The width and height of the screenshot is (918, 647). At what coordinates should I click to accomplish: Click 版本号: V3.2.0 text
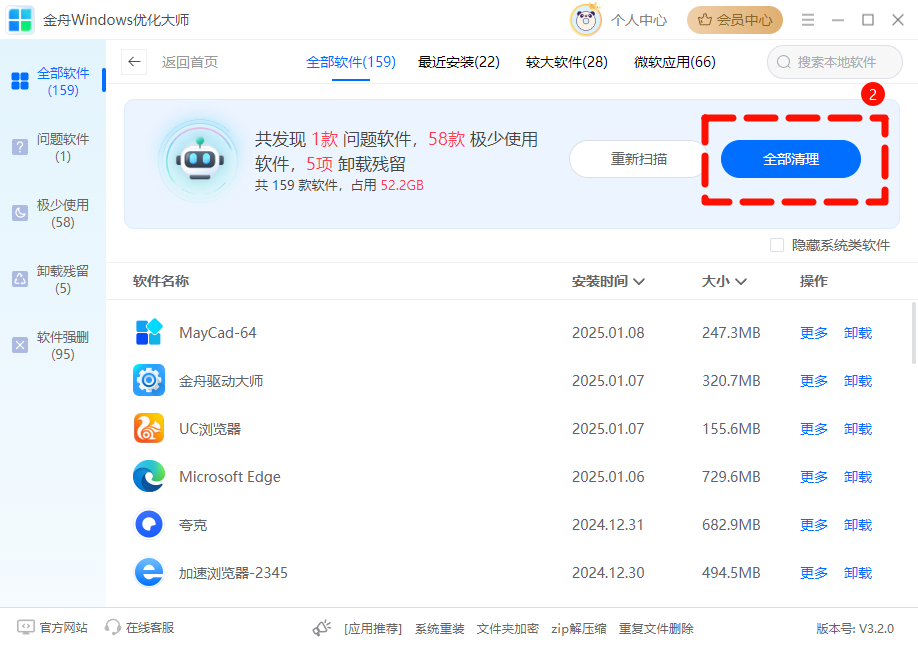tap(855, 628)
